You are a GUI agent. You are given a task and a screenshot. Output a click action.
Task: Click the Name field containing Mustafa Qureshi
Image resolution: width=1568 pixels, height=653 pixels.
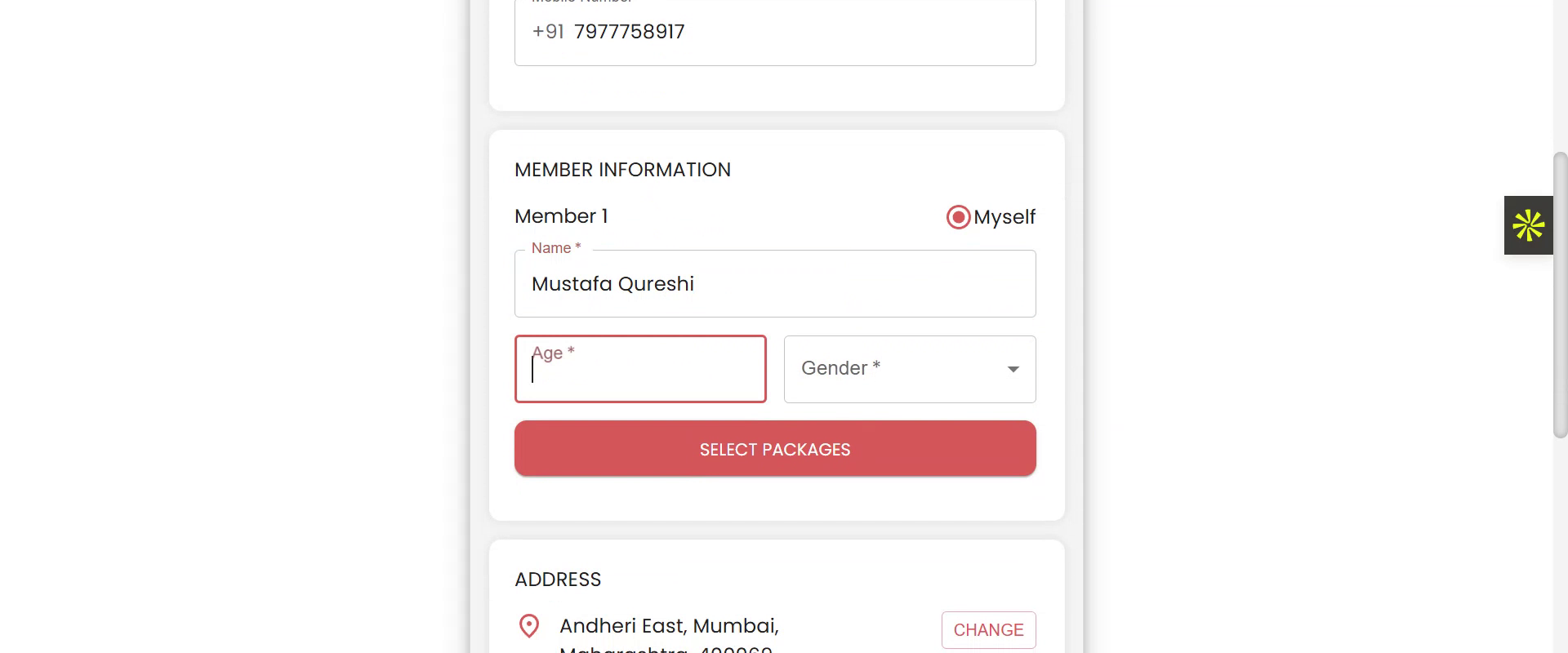tap(774, 284)
